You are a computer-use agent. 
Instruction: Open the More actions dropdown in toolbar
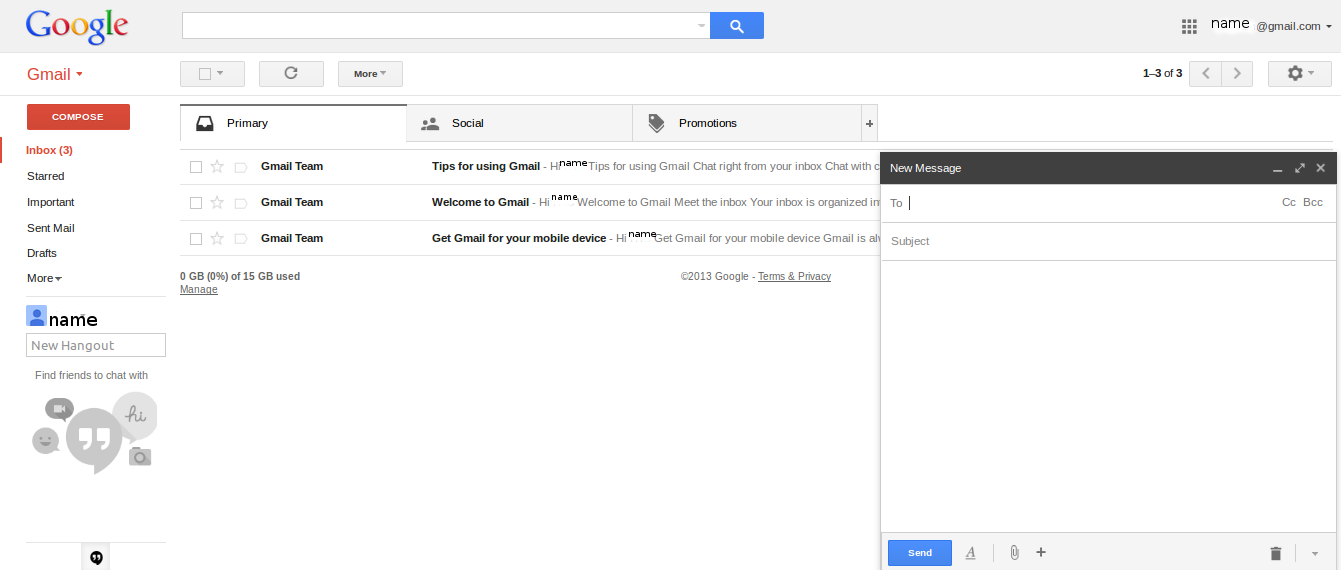coord(370,73)
